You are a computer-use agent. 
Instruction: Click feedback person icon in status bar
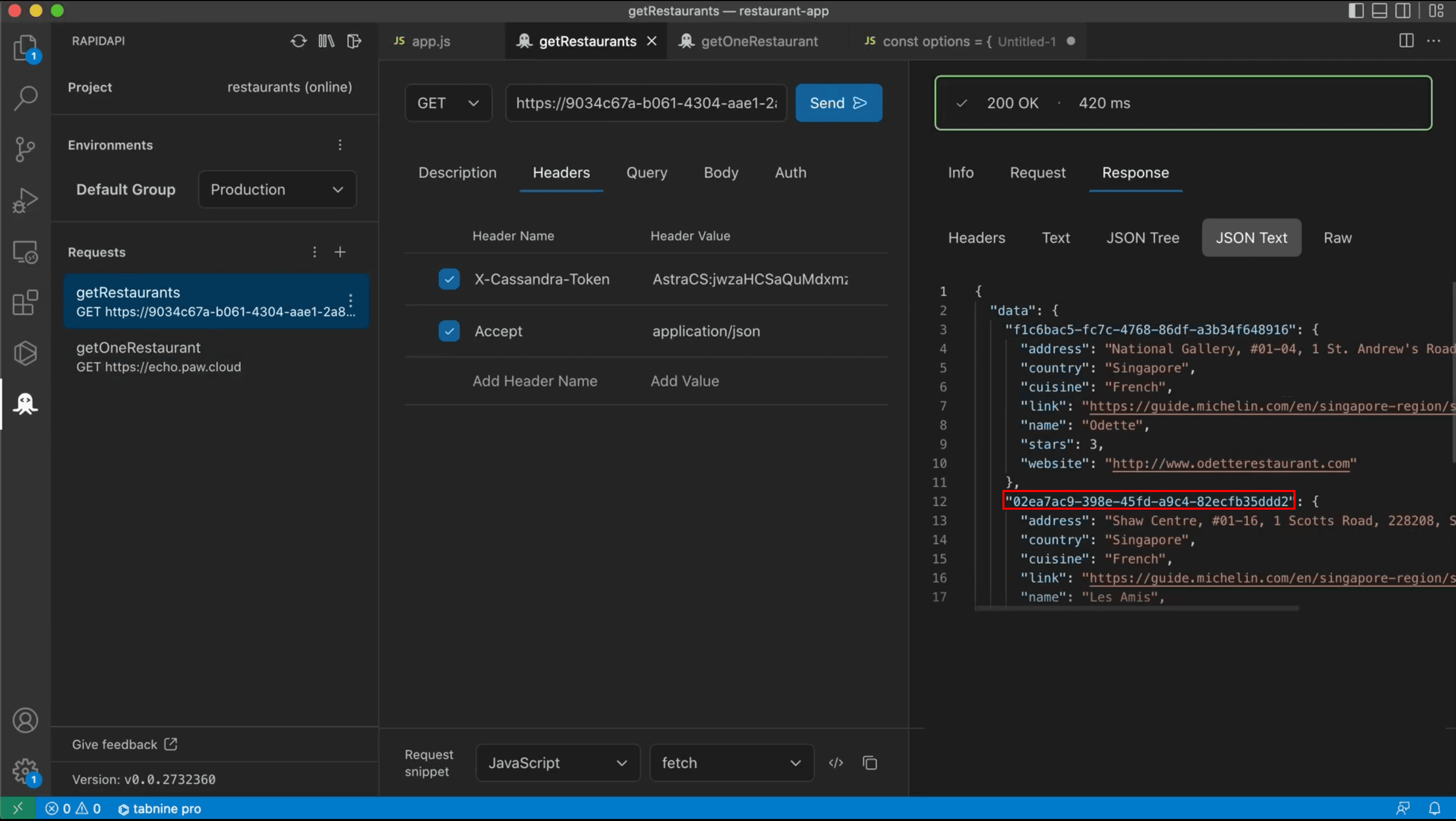(x=1403, y=808)
